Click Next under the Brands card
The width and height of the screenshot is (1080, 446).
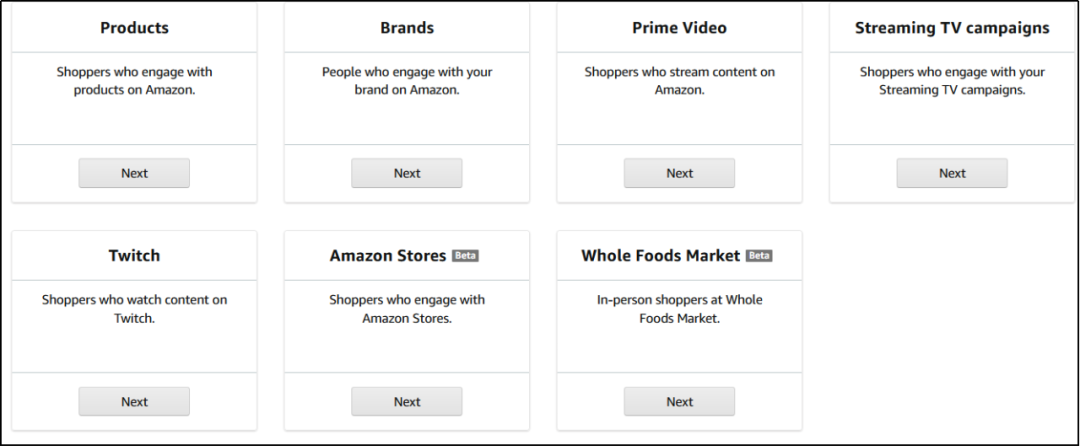tap(407, 173)
